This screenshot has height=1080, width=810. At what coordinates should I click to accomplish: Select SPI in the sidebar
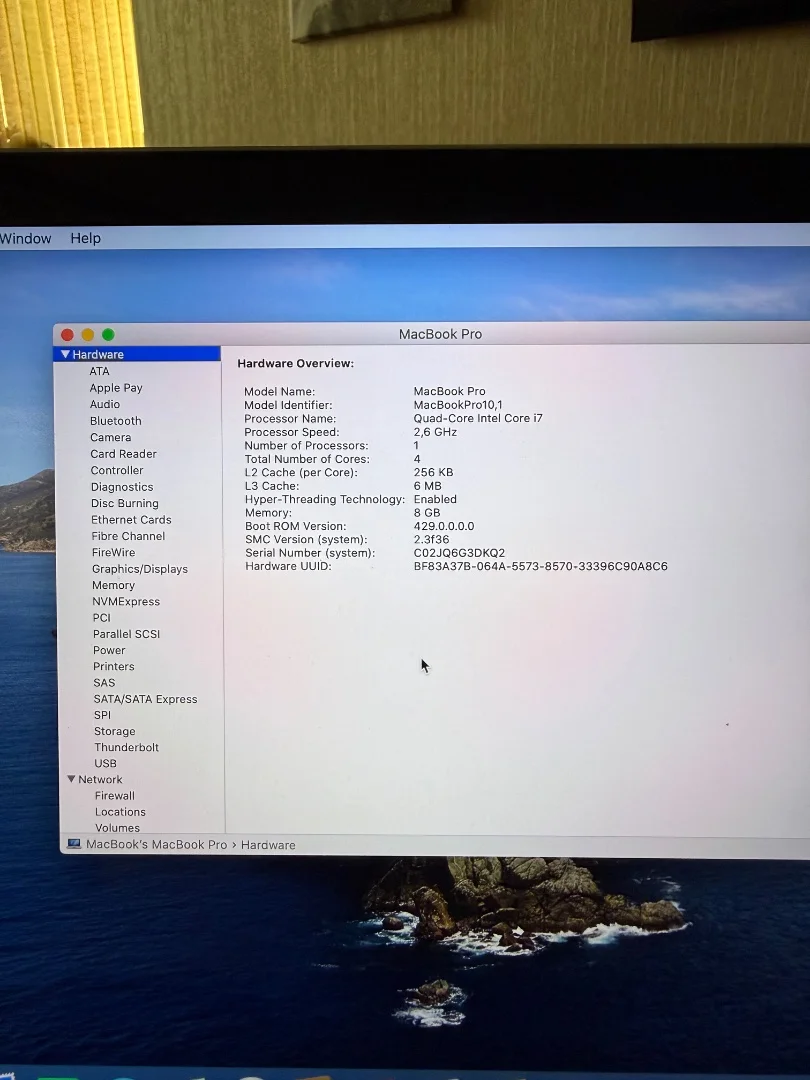pos(102,715)
